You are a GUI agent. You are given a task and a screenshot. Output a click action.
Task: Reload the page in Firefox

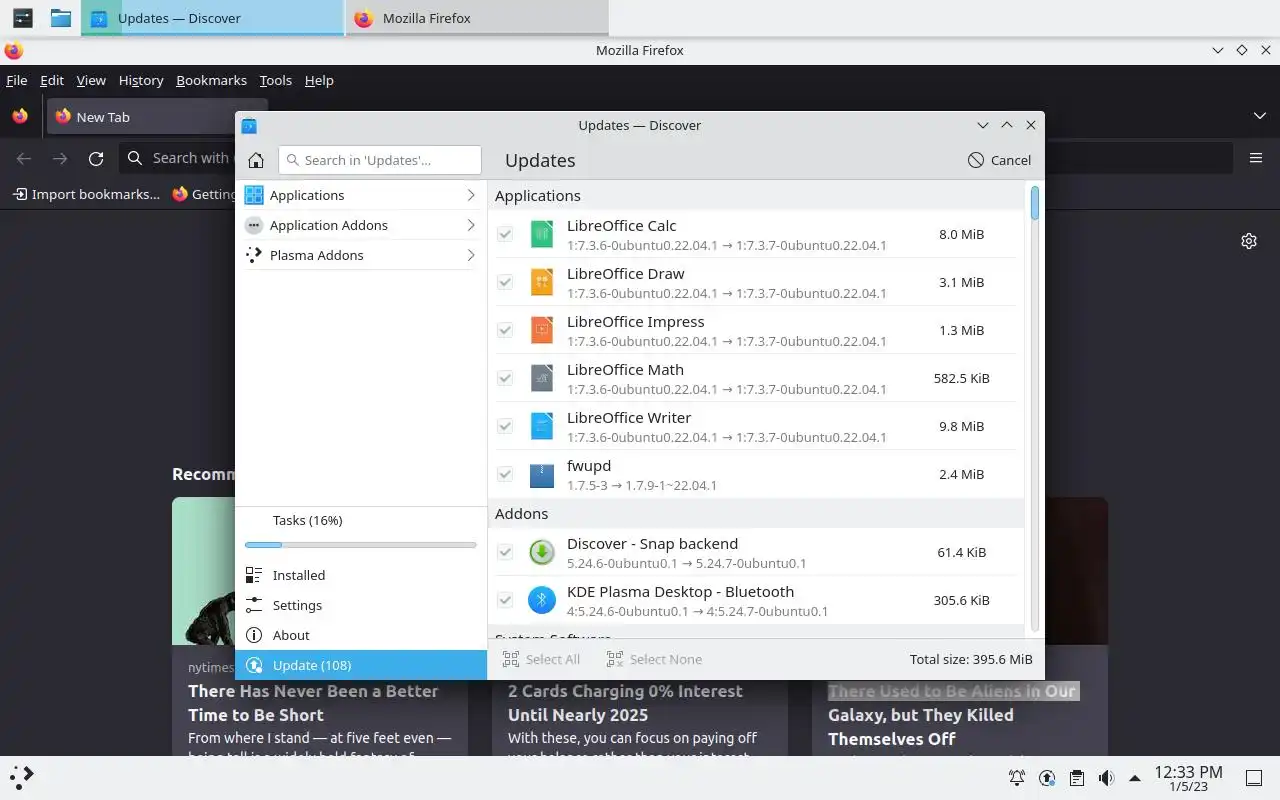(96, 158)
